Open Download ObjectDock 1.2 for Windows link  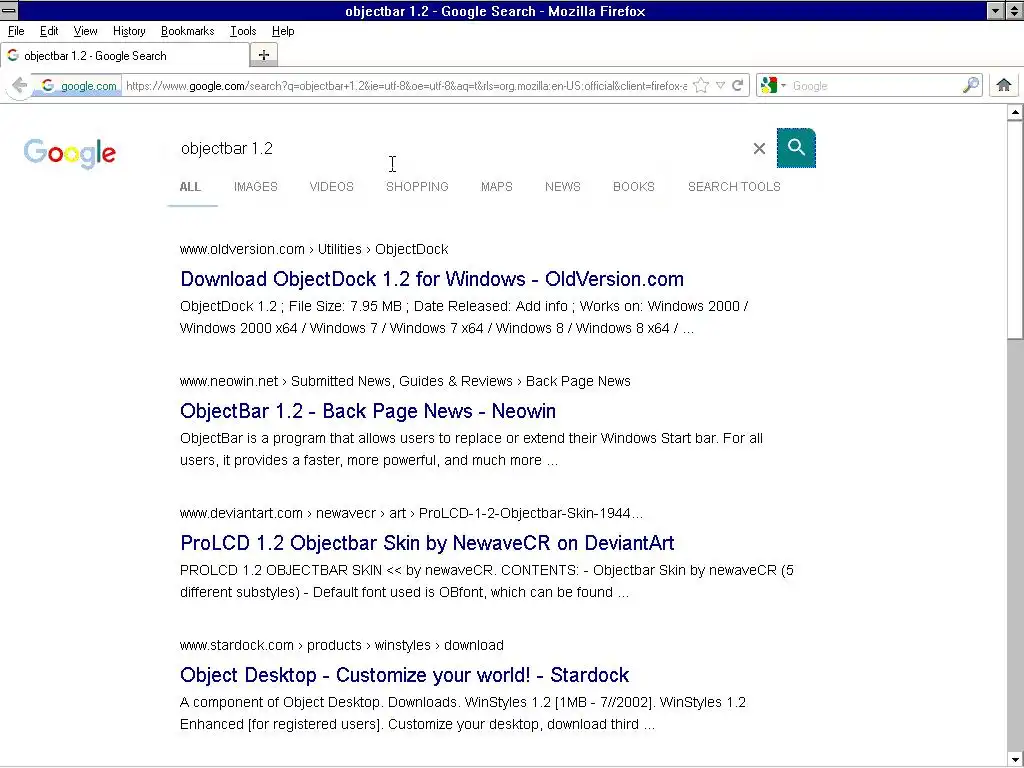[432, 279]
